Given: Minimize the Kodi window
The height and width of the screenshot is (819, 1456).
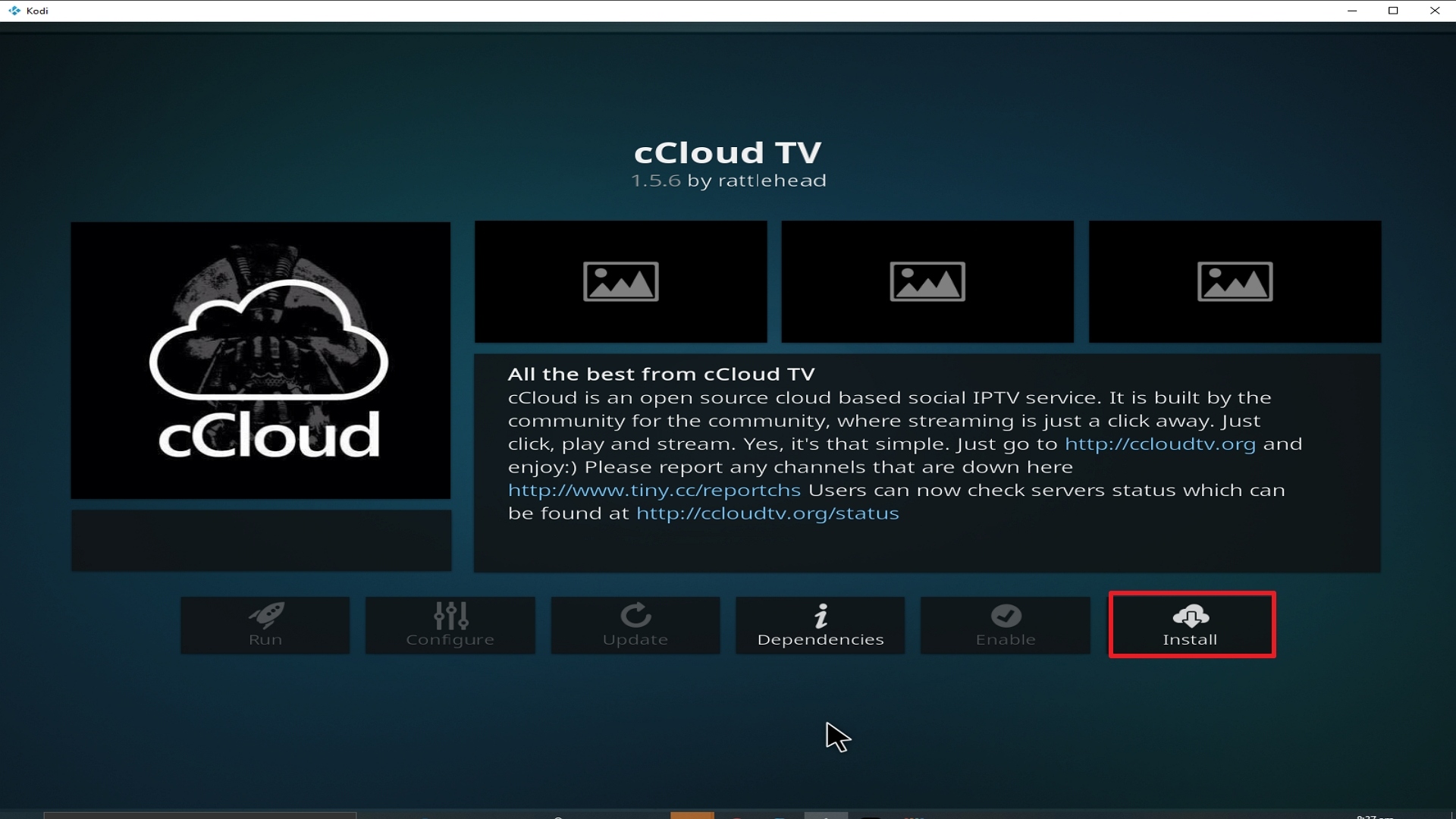Looking at the screenshot, I should [1352, 11].
